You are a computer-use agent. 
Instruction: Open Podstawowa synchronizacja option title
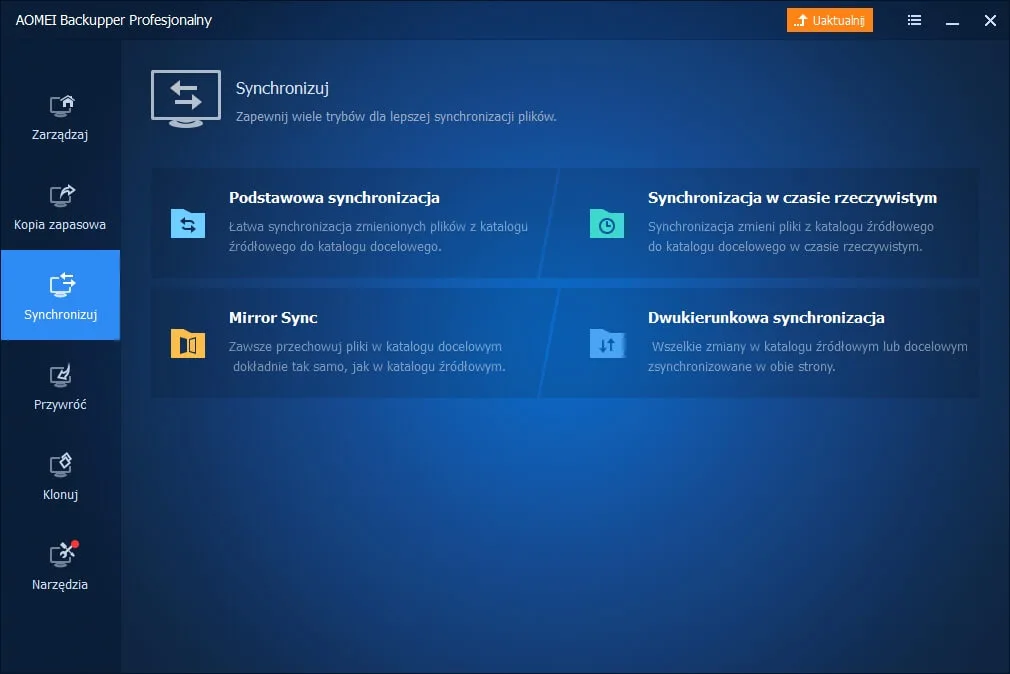tap(334, 198)
